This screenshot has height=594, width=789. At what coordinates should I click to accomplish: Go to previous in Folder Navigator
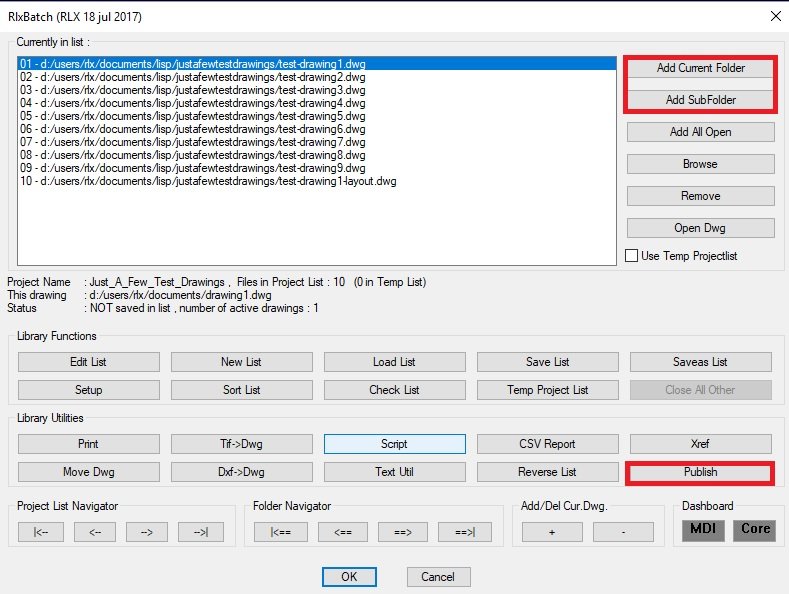343,532
